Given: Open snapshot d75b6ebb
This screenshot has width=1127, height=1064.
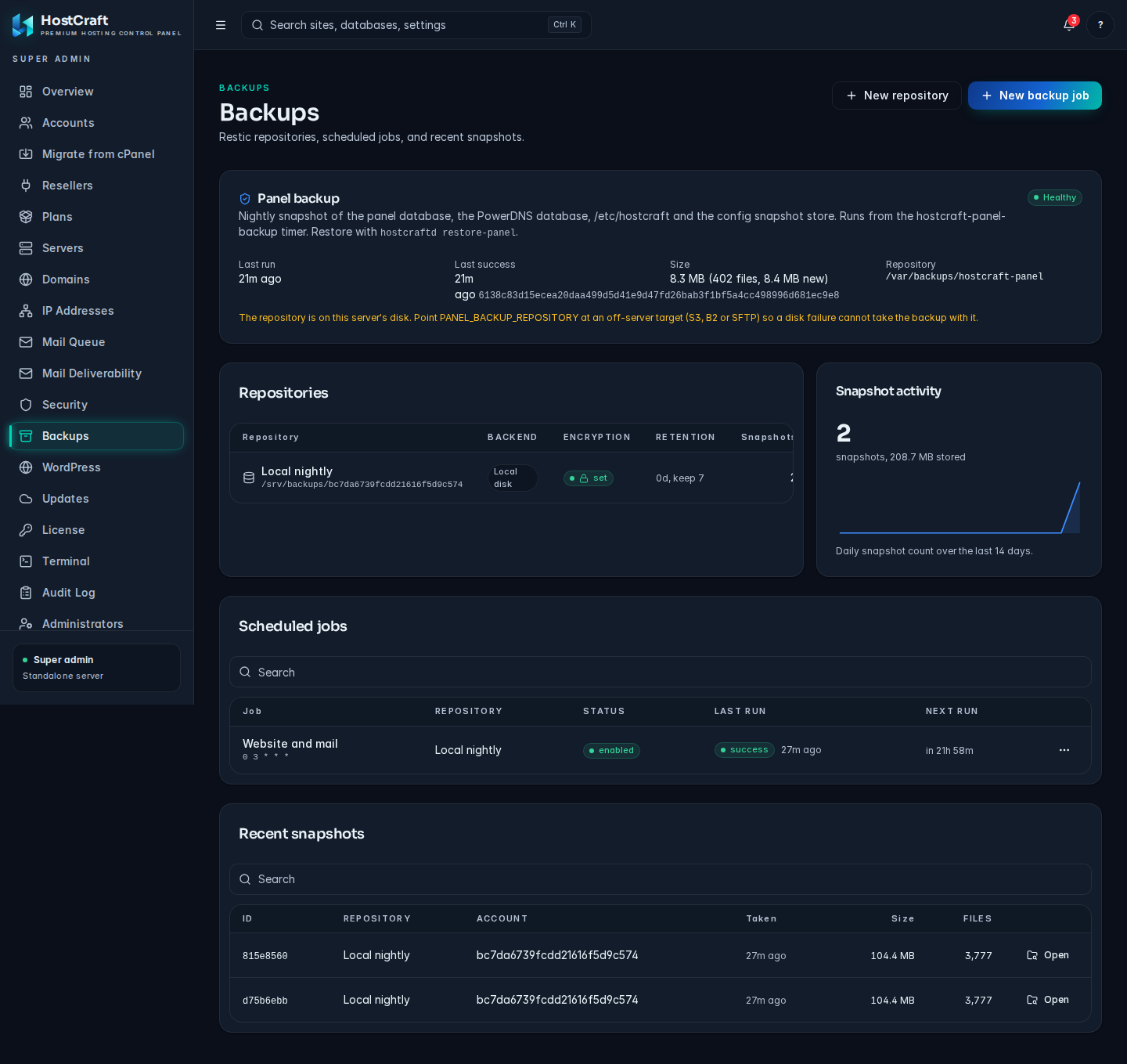Looking at the screenshot, I should (x=1048, y=1000).
